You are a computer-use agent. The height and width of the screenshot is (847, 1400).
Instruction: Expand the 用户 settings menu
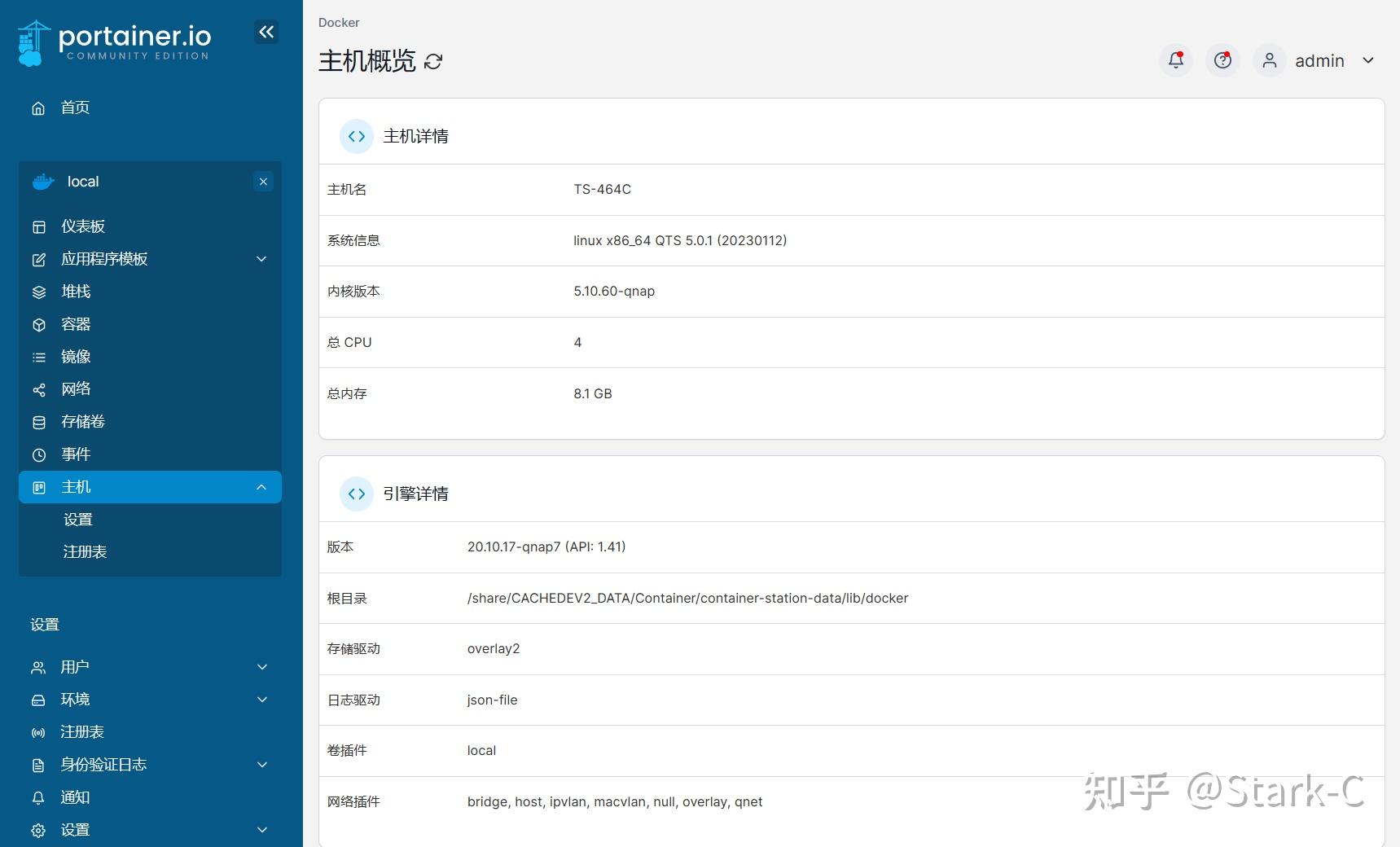tap(261, 667)
